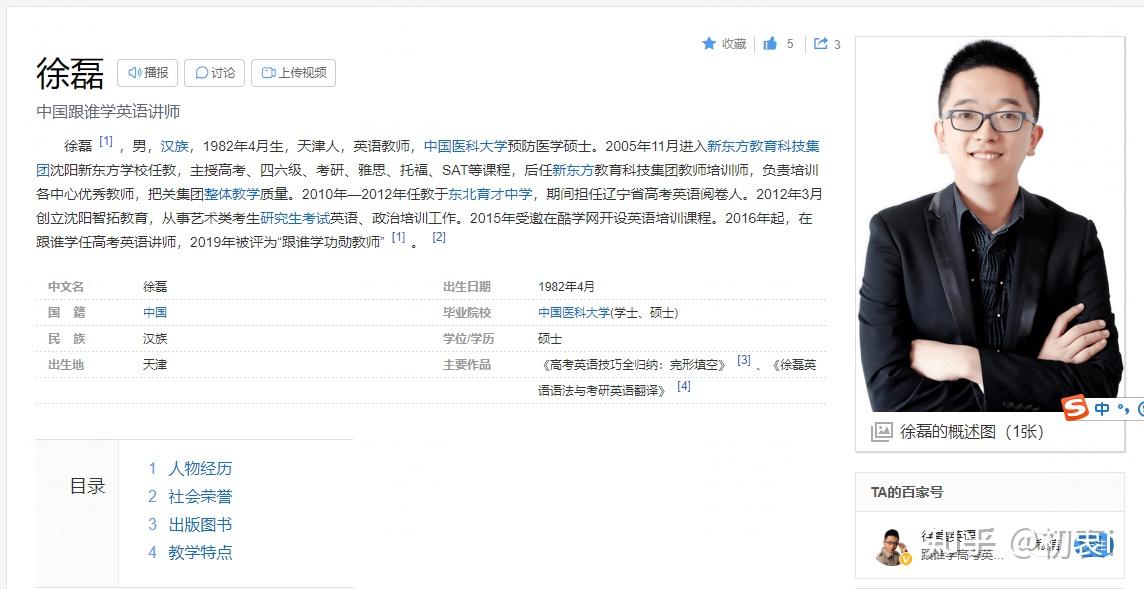Open the 徐磊的概述图 (1张) caption
Image resolution: width=1144 pixels, height=589 pixels.
point(972,432)
